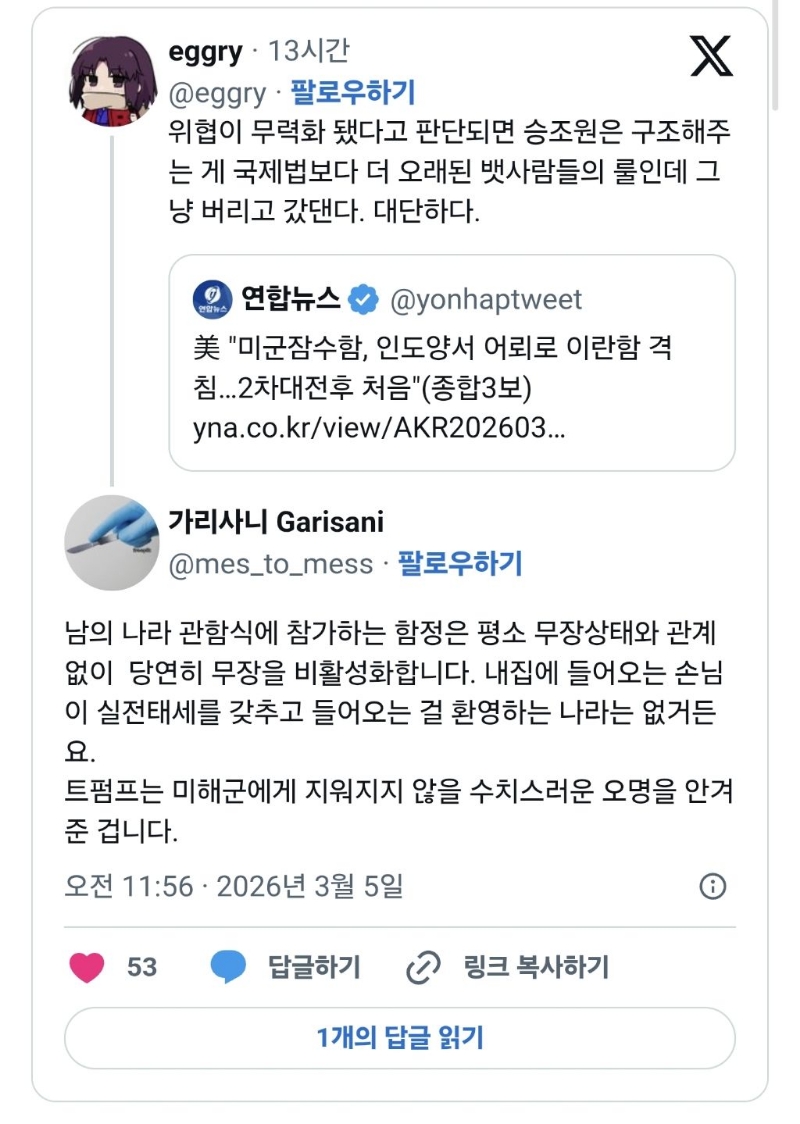The height and width of the screenshot is (1124, 800).
Task: Click the 답글하기 reply label
Action: (x=314, y=967)
